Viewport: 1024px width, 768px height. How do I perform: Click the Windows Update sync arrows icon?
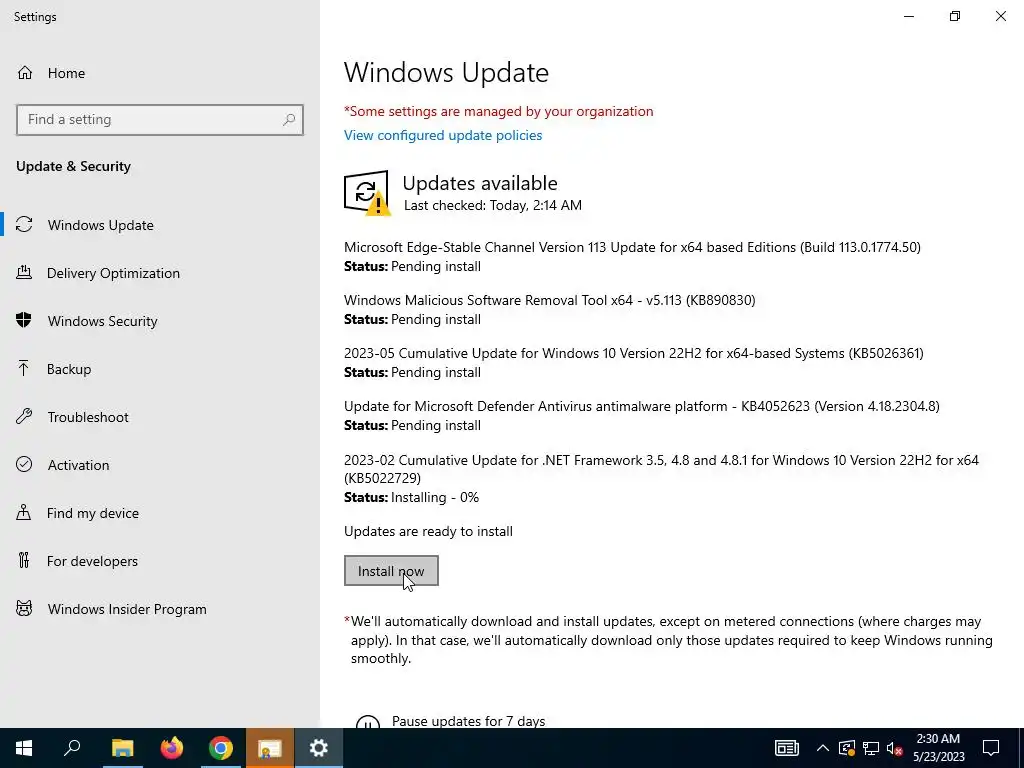click(24, 225)
